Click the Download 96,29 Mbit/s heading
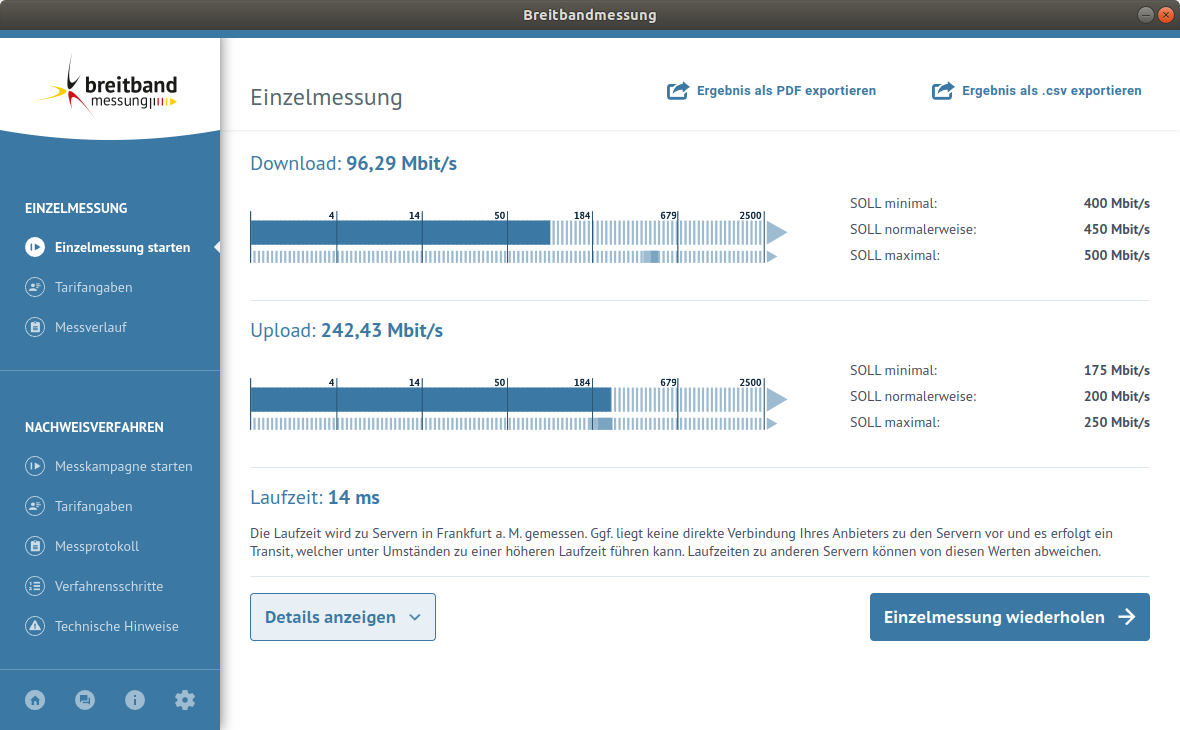Viewport: 1180px width, 730px height. coord(353,163)
